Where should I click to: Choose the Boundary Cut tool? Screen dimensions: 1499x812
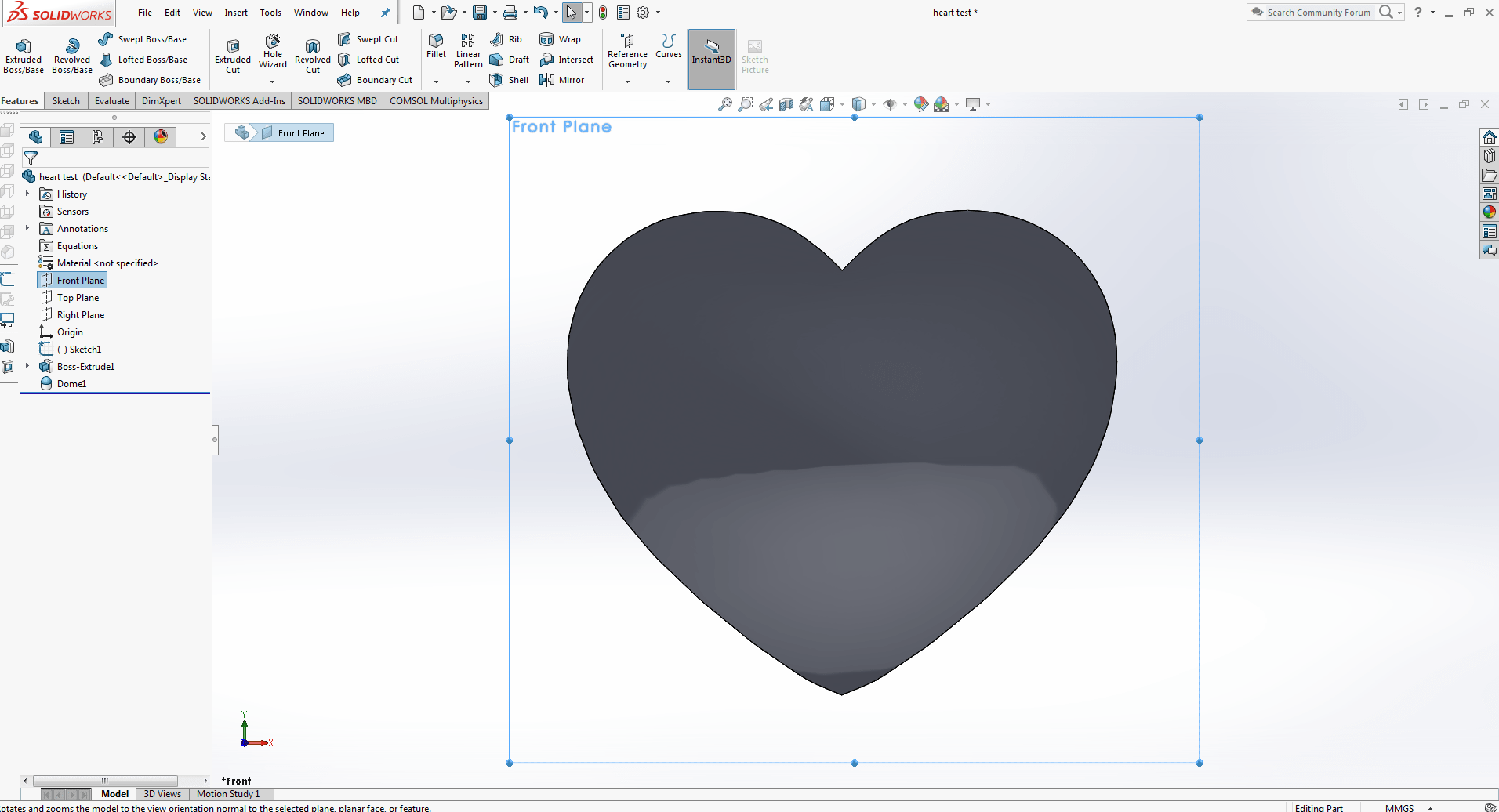point(375,80)
